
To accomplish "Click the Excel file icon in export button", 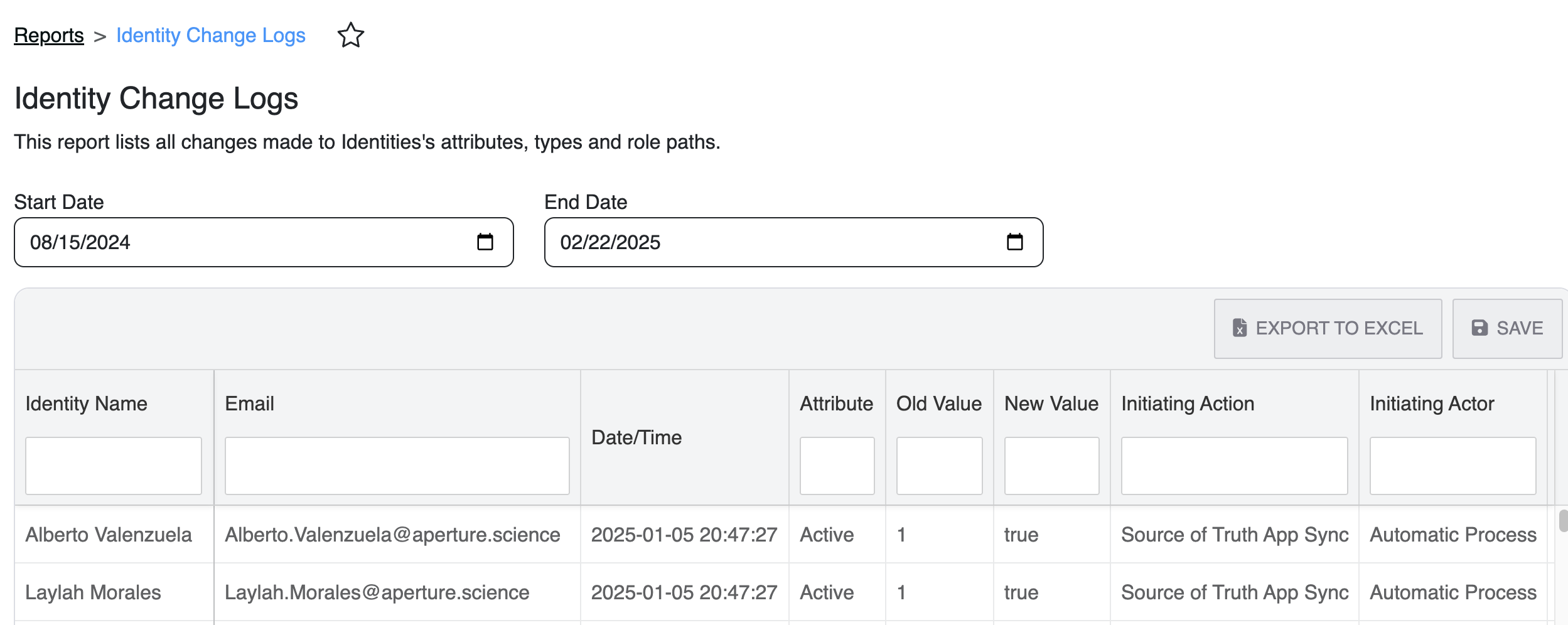I will pos(1239,328).
